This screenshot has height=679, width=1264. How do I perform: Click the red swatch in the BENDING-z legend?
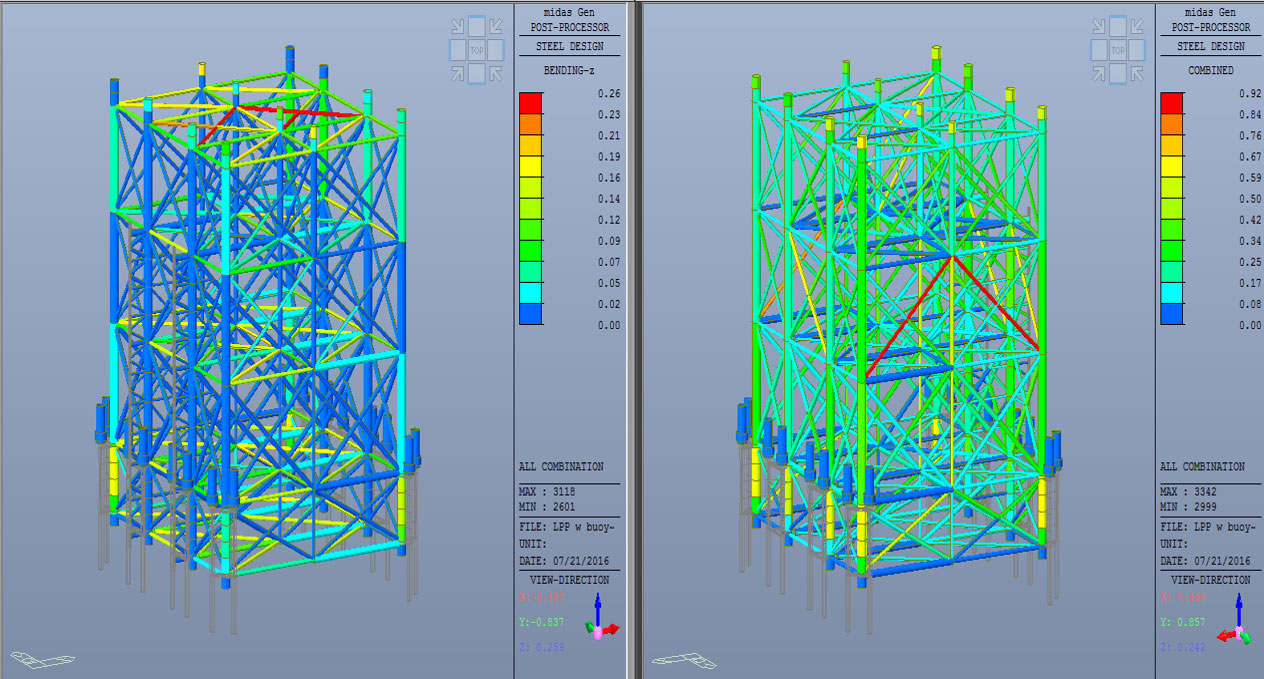(530, 103)
